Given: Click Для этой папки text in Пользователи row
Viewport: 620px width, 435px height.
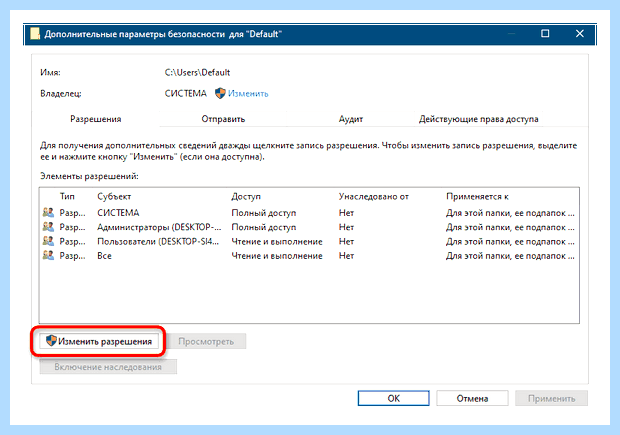Looking at the screenshot, I should click(510, 241).
